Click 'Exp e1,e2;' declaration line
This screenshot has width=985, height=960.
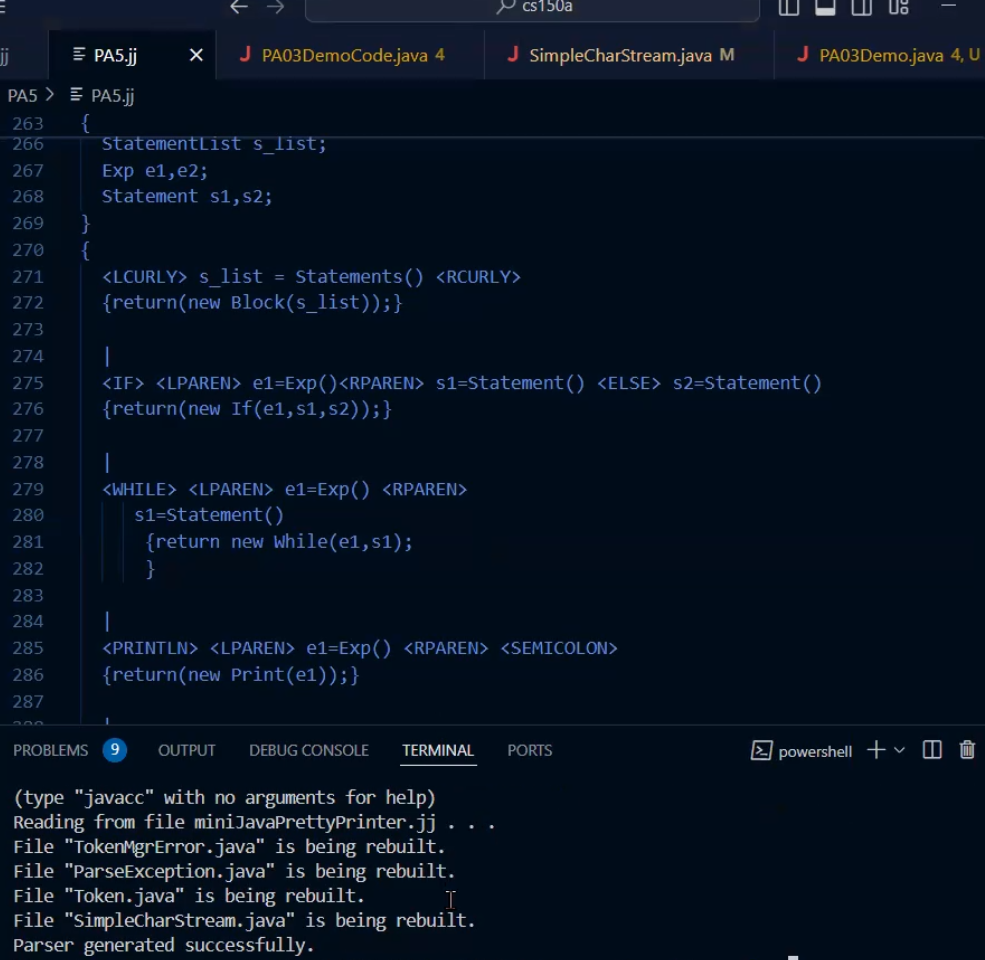tap(155, 170)
